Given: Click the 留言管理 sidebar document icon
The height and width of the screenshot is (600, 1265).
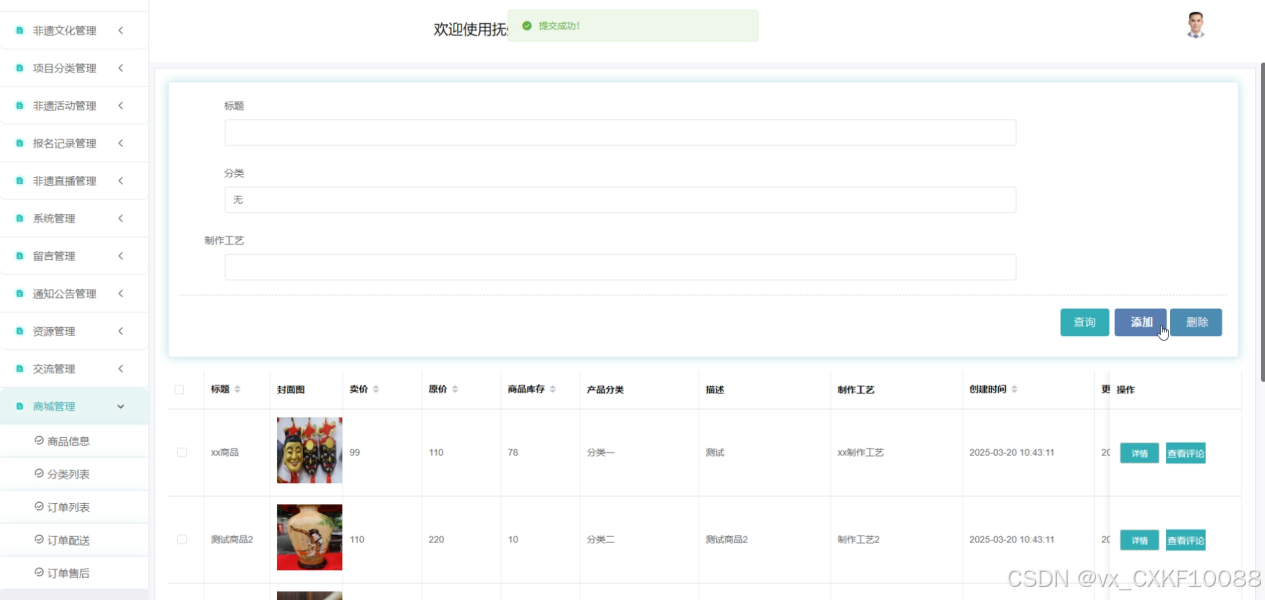Looking at the screenshot, I should pyautogui.click(x=19, y=256).
